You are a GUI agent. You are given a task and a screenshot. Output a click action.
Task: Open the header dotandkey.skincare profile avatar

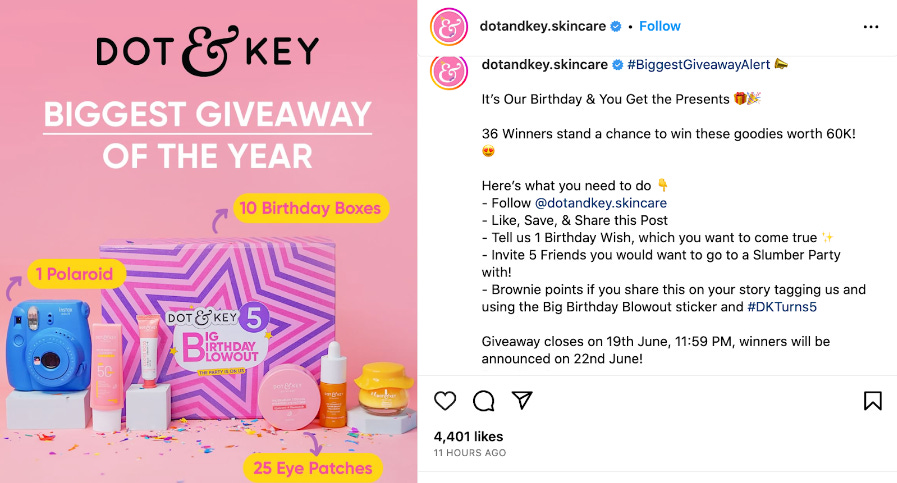[449, 27]
